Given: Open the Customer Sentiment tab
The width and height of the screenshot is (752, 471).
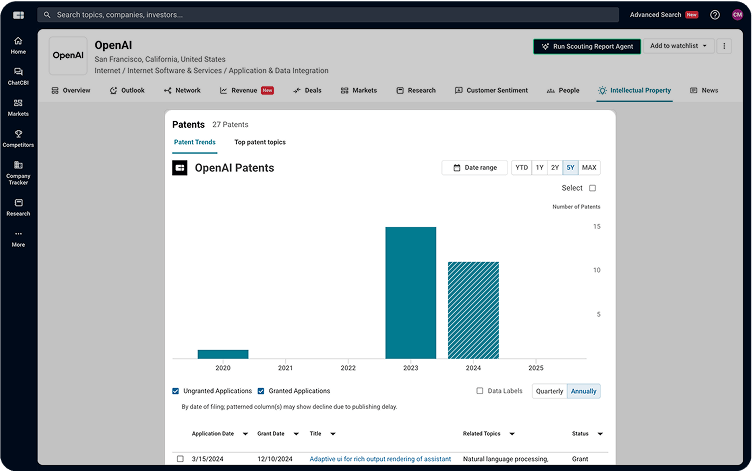Looking at the screenshot, I should tap(491, 90).
